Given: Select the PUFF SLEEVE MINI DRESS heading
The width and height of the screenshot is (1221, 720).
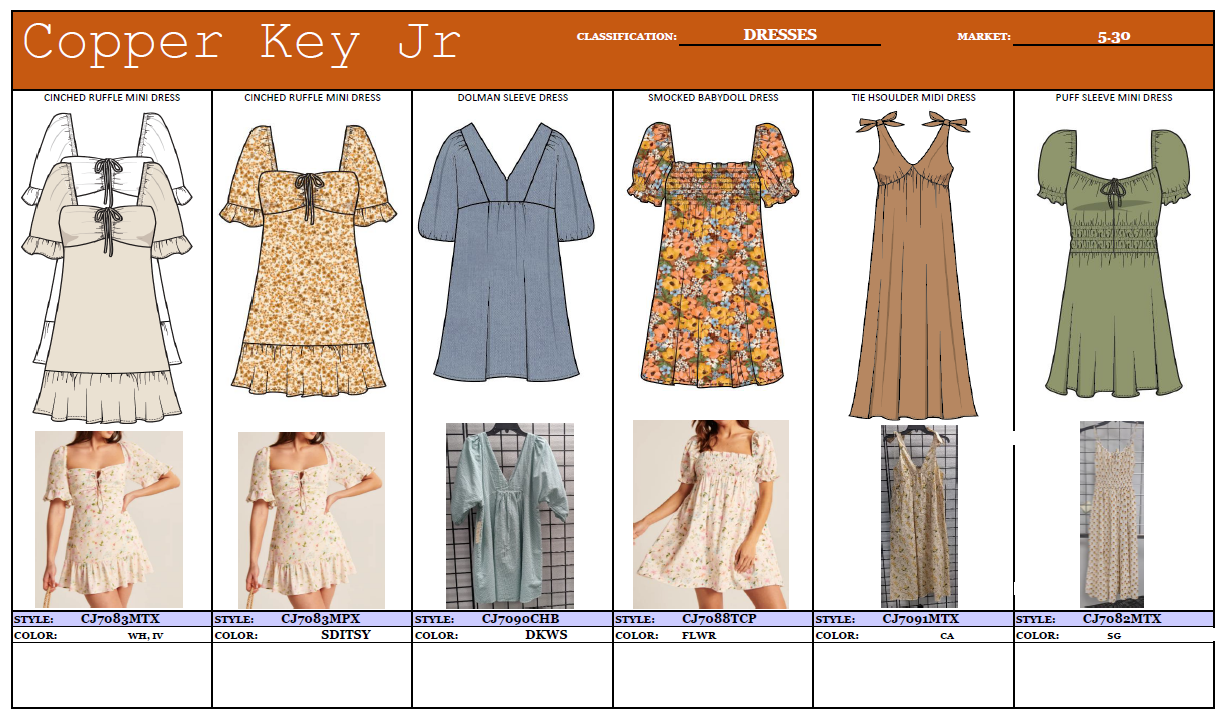Looking at the screenshot, I should pos(1114,98).
